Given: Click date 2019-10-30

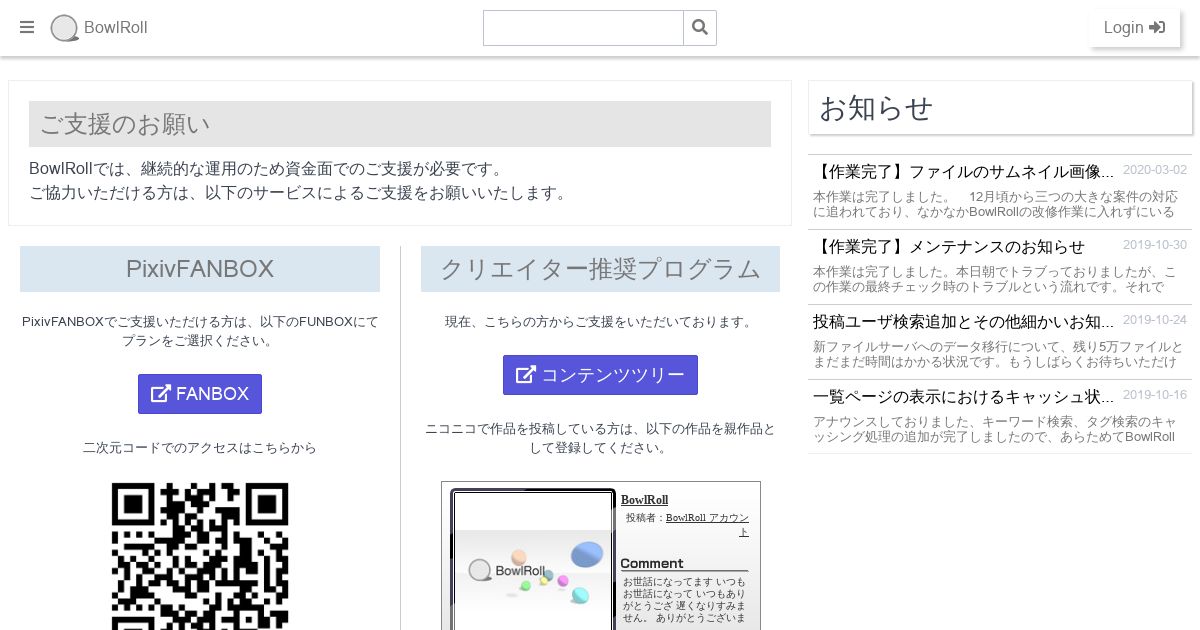Looking at the screenshot, I should tap(1155, 245).
